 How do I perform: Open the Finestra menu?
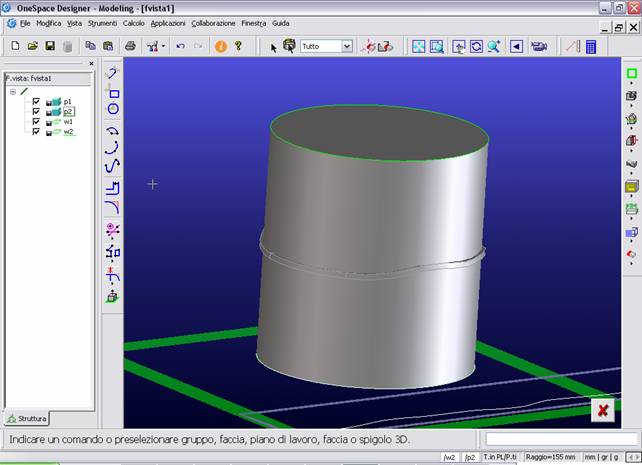point(253,23)
